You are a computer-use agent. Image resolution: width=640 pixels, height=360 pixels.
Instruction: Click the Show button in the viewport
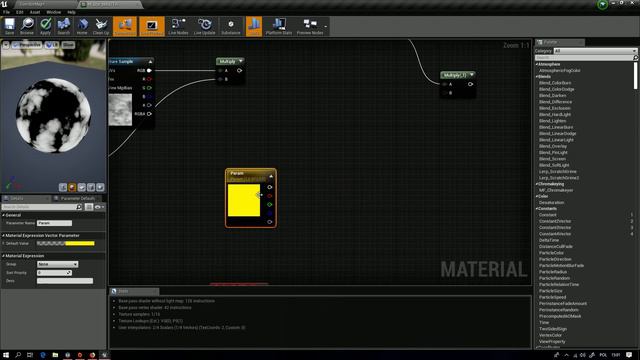tap(69, 45)
